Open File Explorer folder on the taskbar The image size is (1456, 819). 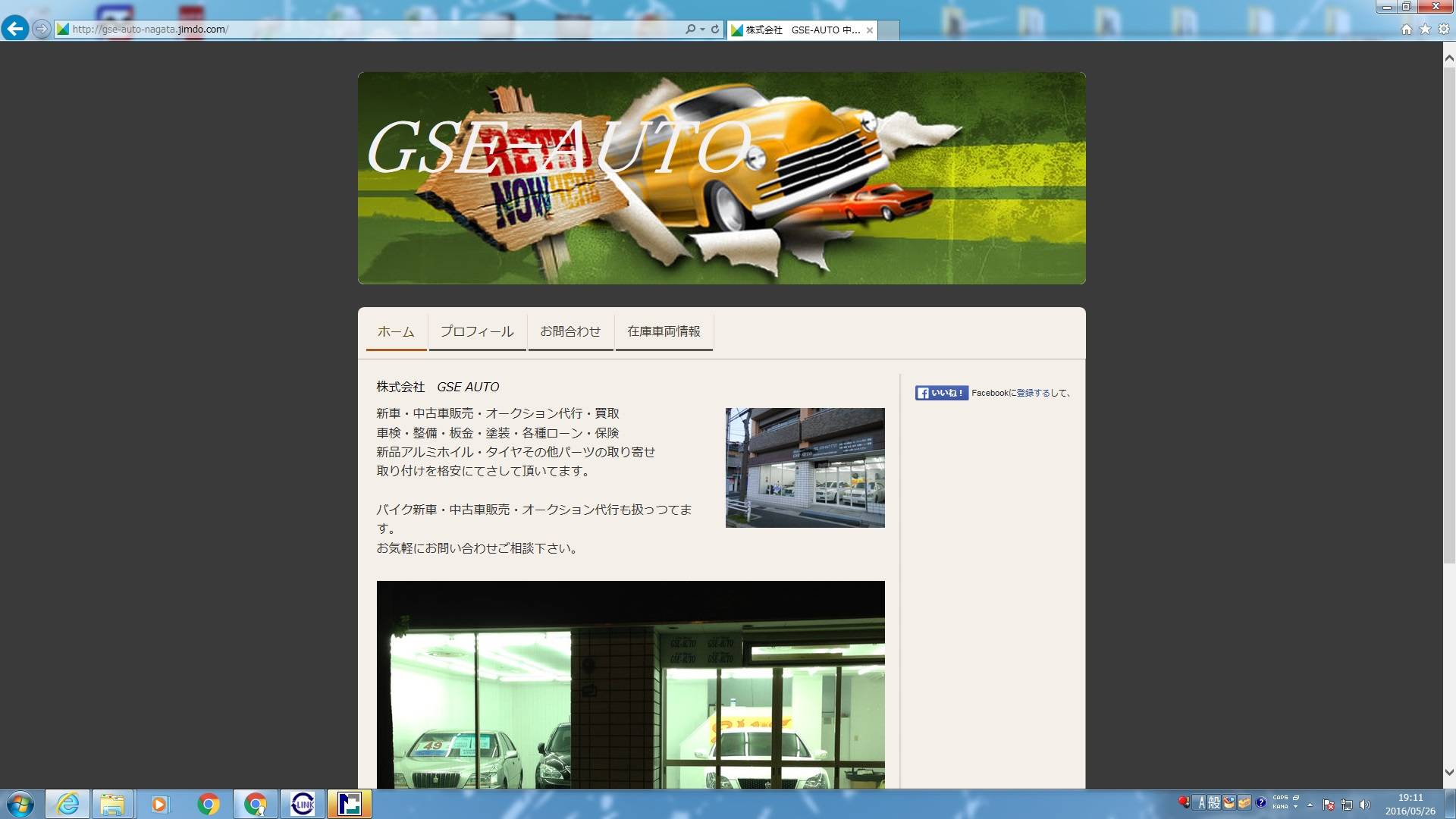[x=112, y=804]
